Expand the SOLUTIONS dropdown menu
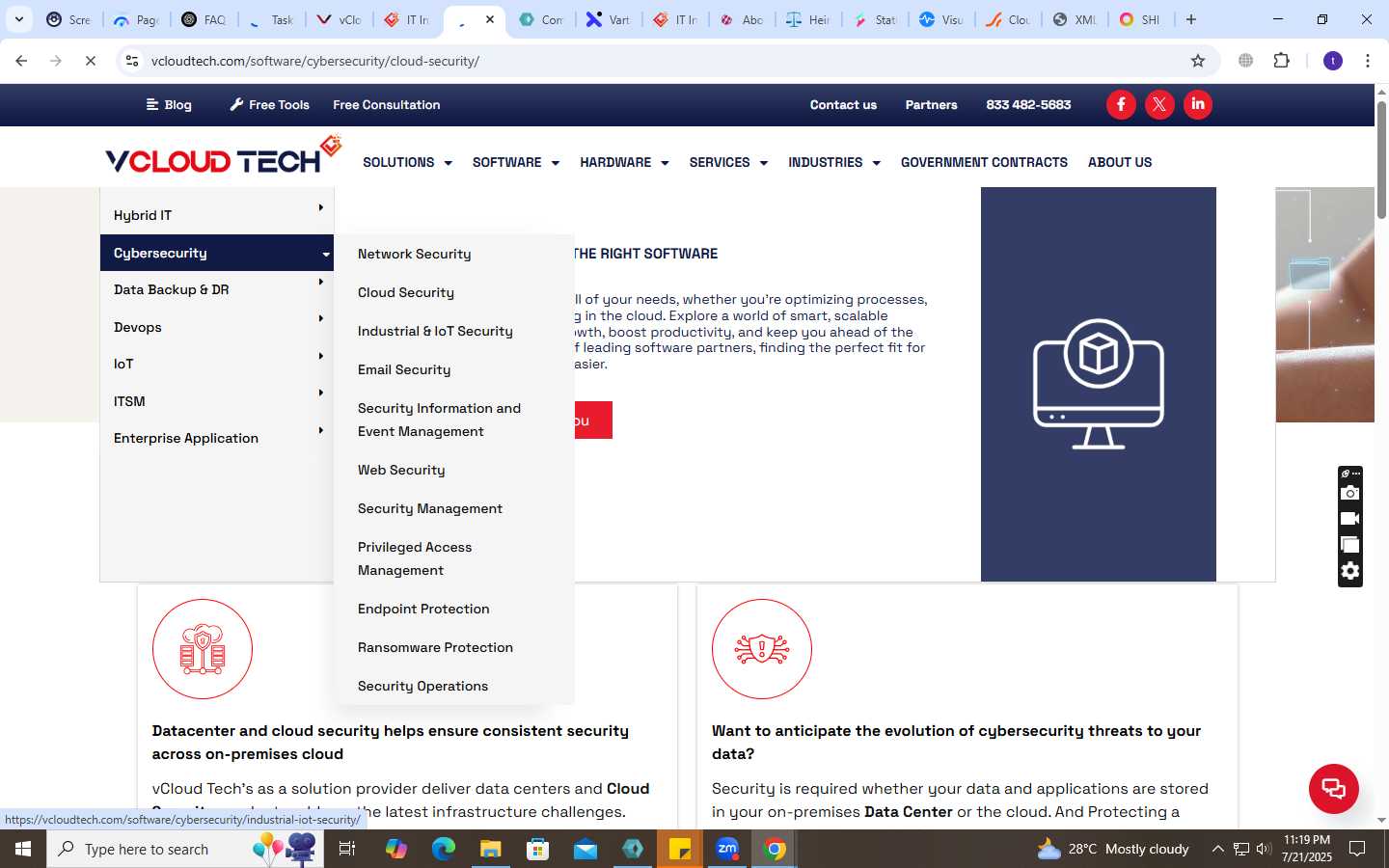 click(x=407, y=162)
